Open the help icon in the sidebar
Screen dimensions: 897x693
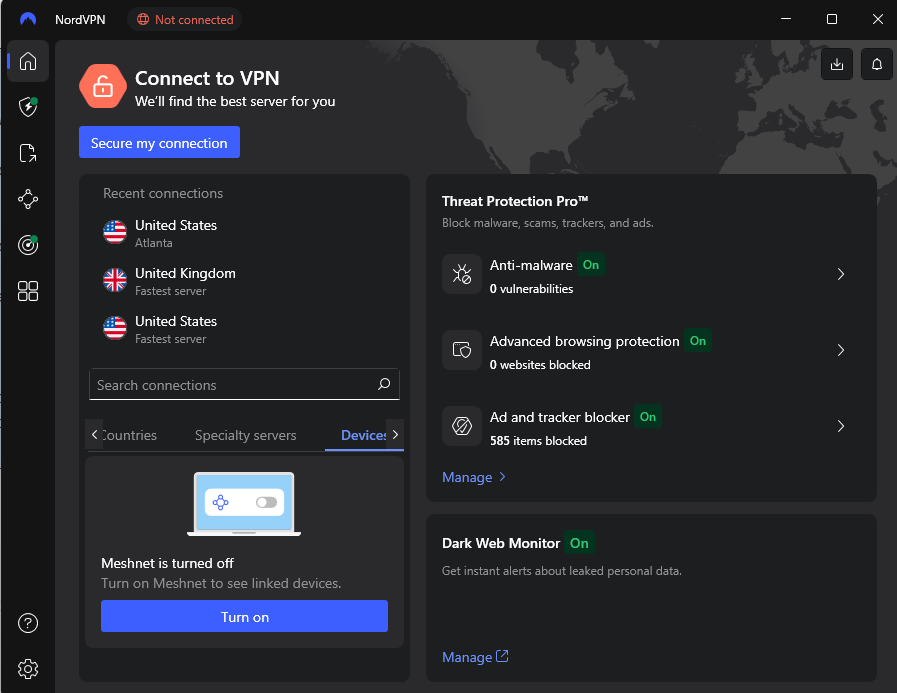(x=28, y=623)
